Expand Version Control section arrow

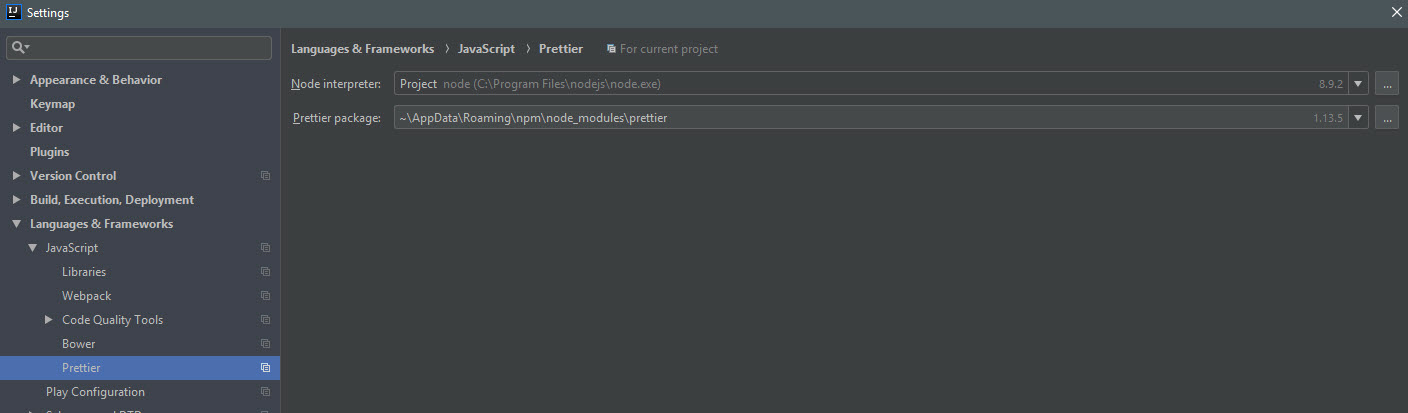point(16,176)
